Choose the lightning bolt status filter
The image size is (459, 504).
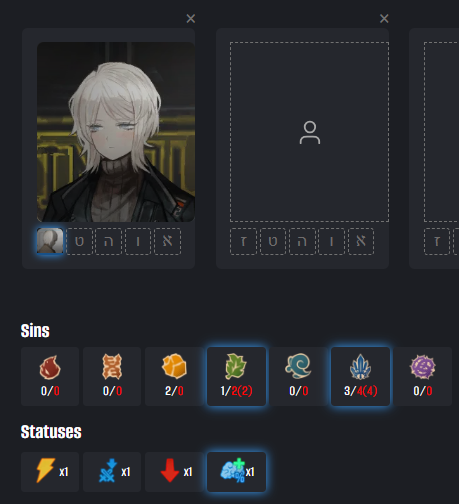click(x=50, y=472)
